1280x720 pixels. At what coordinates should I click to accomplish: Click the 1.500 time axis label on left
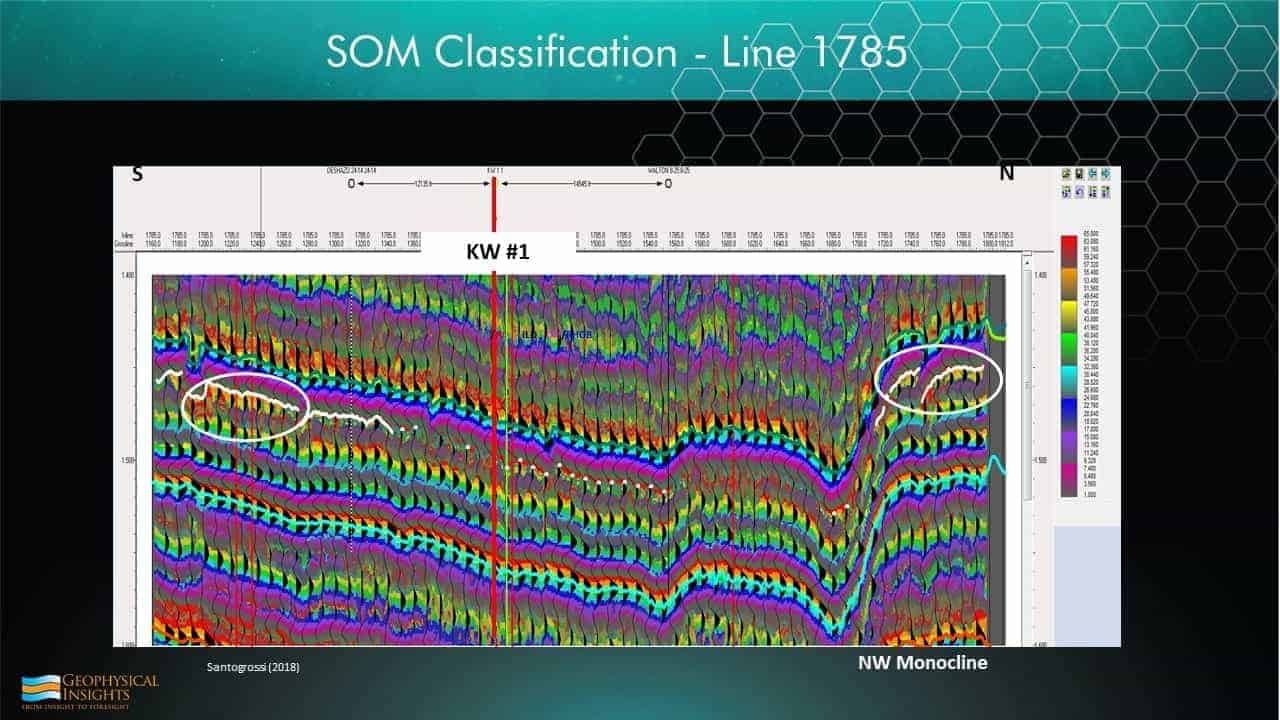(x=128, y=461)
